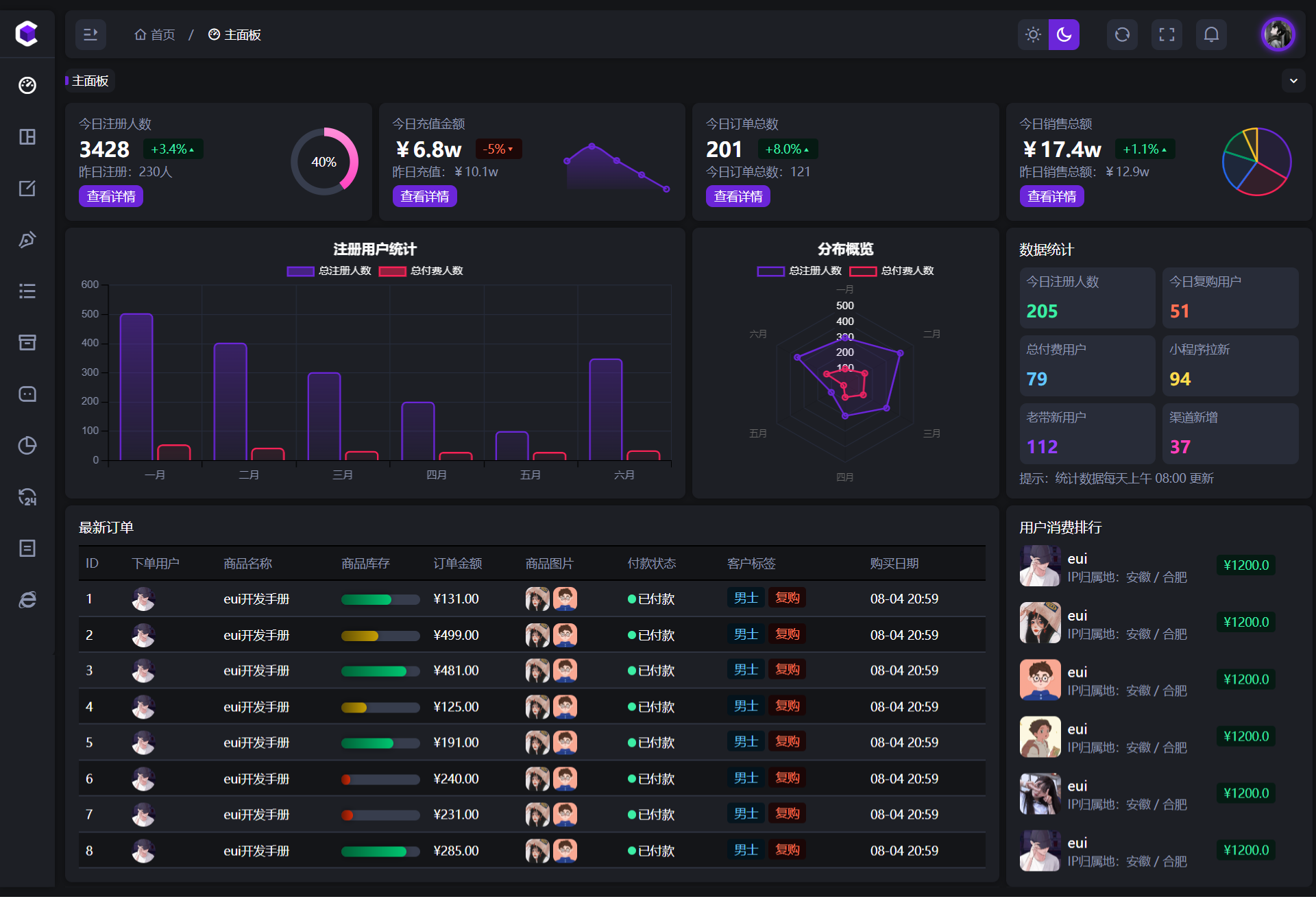Click 查看详情 under 今日销售总额

(1051, 197)
